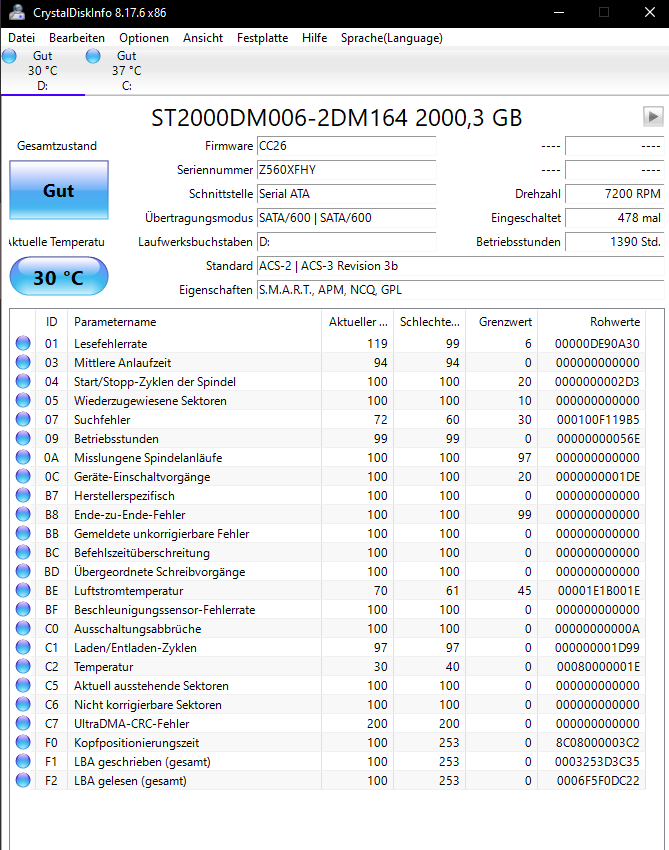Click the Betriebsstunden value 1390 Std.
The image size is (669, 850).
[615, 241]
